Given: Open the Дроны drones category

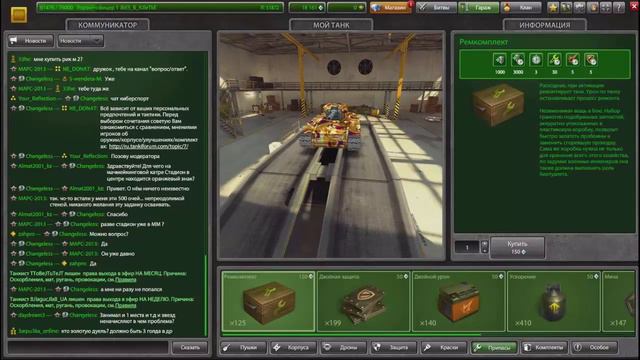Looking at the screenshot, I should [x=343, y=347].
